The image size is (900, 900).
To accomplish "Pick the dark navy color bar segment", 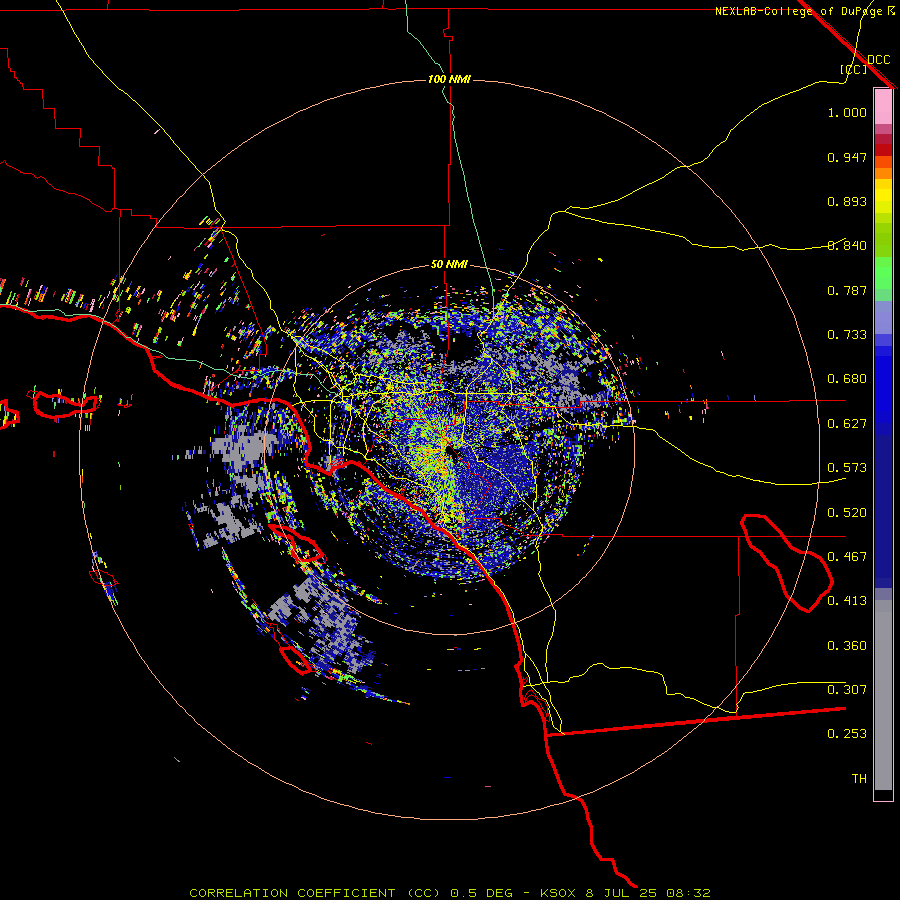I will pyautogui.click(x=883, y=511).
